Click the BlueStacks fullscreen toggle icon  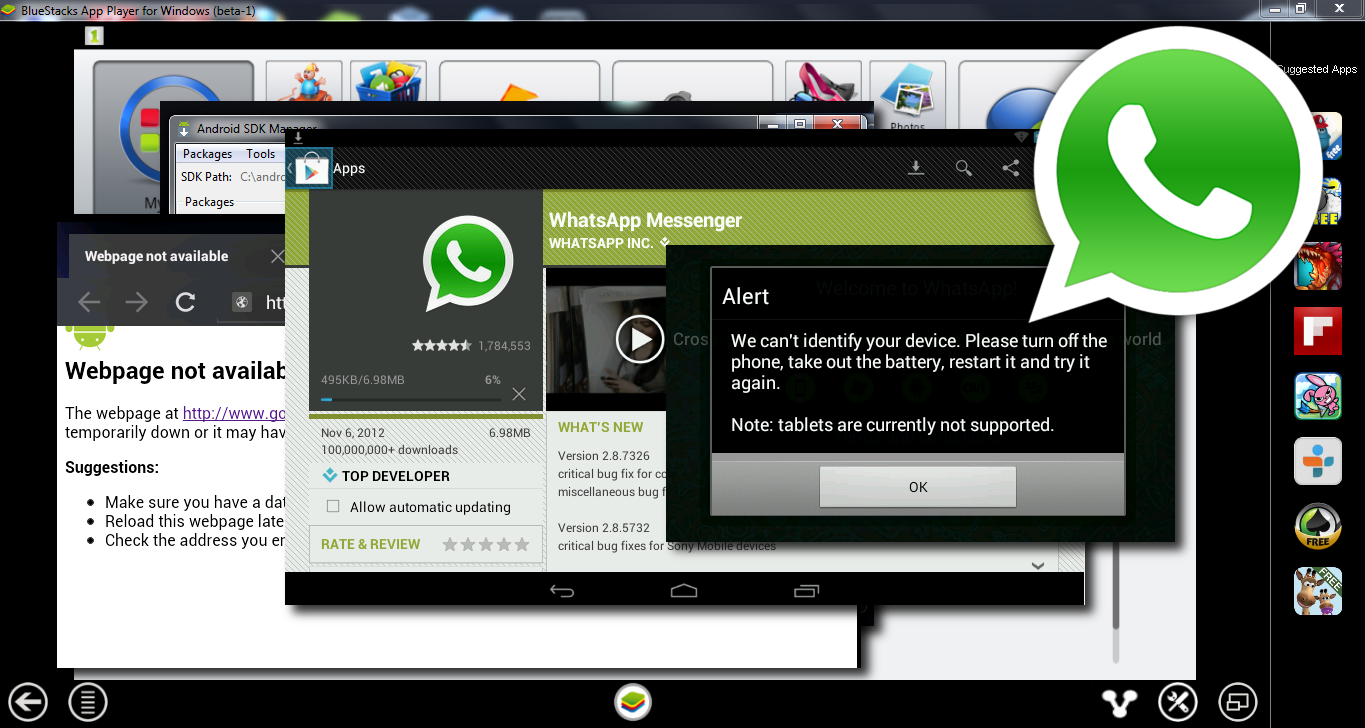pyautogui.click(x=1238, y=702)
